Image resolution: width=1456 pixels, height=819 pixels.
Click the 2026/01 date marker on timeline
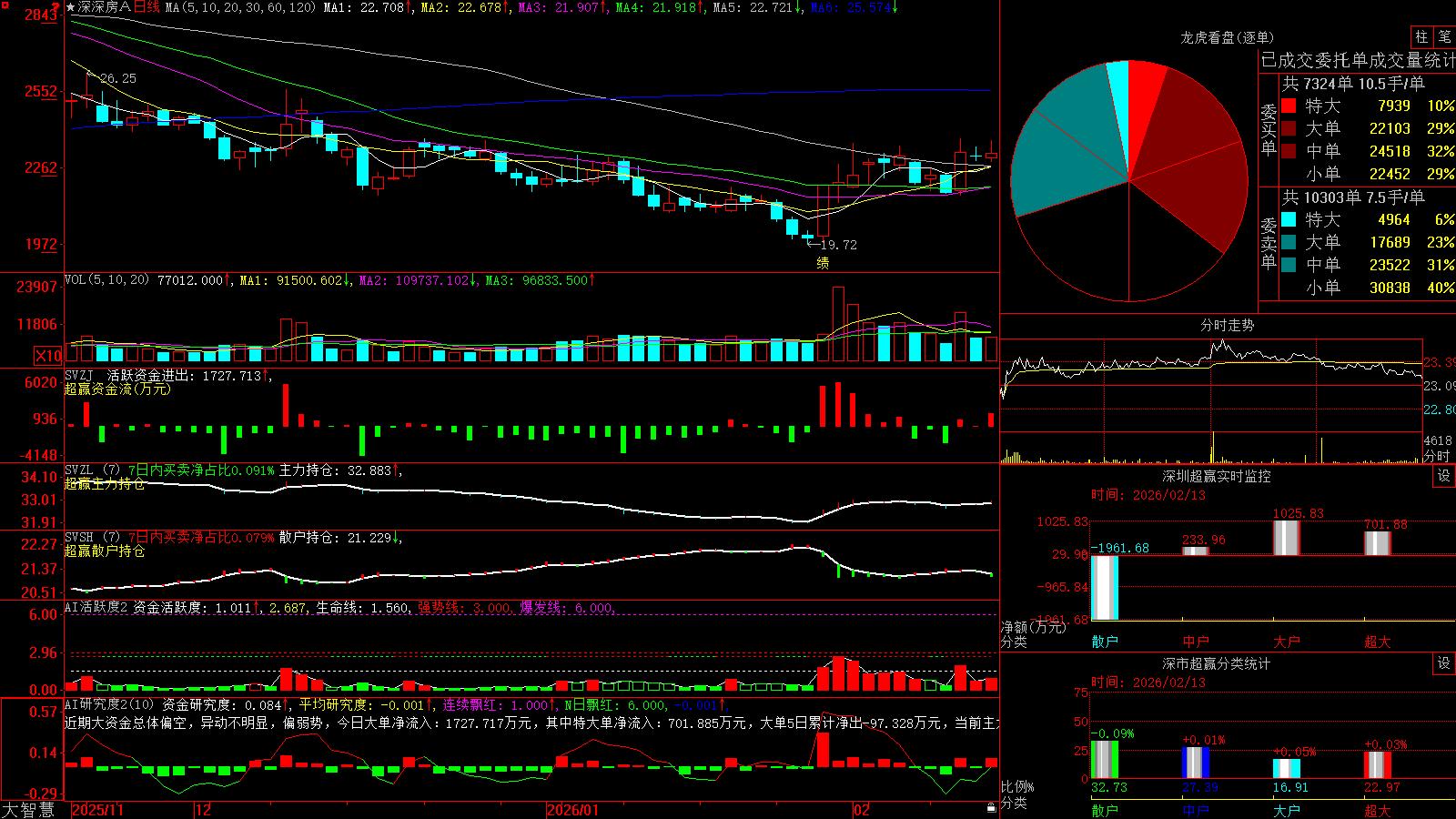(573, 810)
